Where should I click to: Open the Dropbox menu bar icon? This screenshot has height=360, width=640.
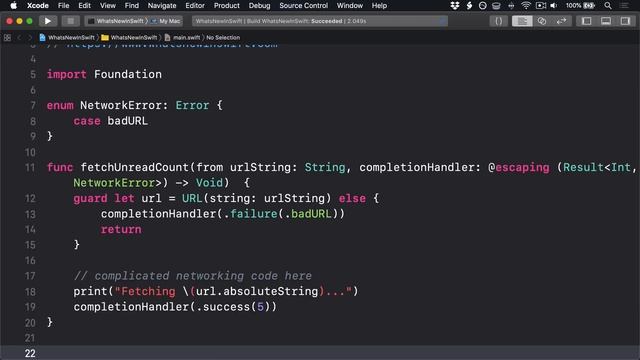(455, 5)
